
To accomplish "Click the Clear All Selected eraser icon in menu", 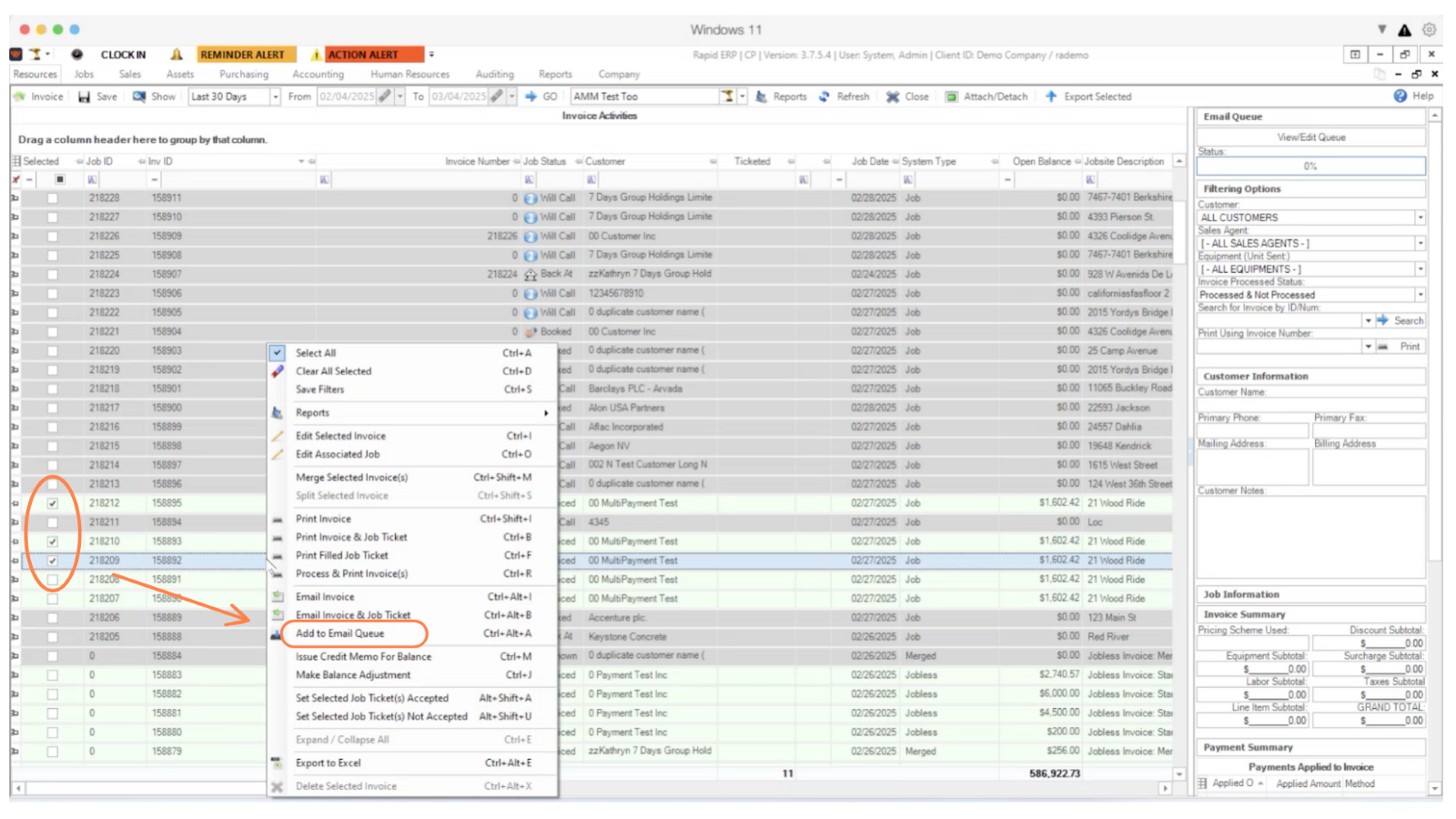I will click(278, 371).
